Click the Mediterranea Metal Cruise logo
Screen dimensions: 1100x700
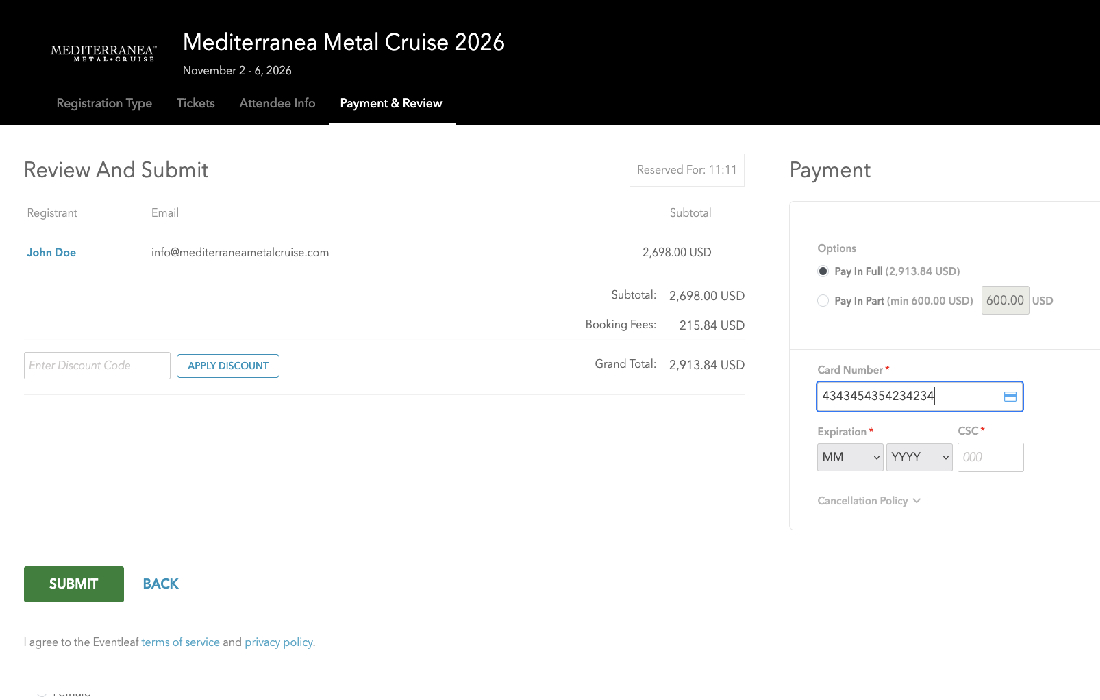pos(104,52)
